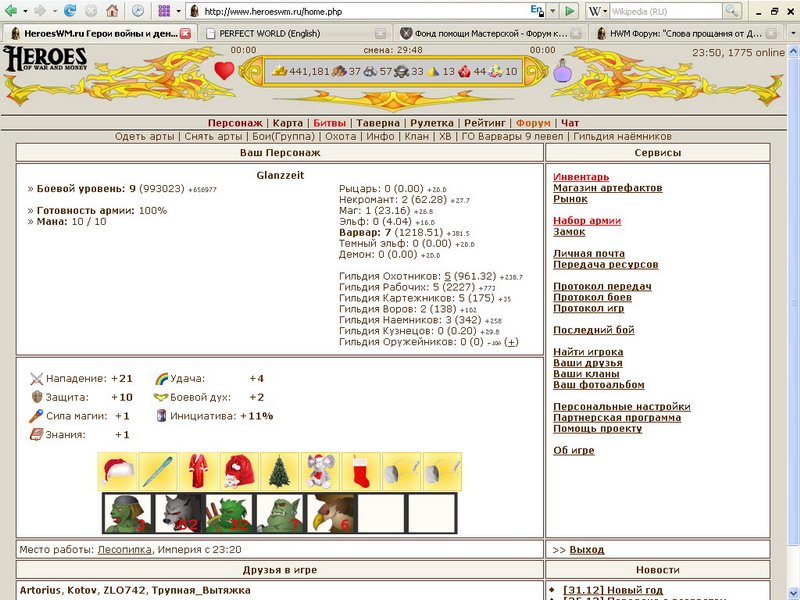800x600 pixels.
Task: Click the Выход logout link
Action: [586, 549]
